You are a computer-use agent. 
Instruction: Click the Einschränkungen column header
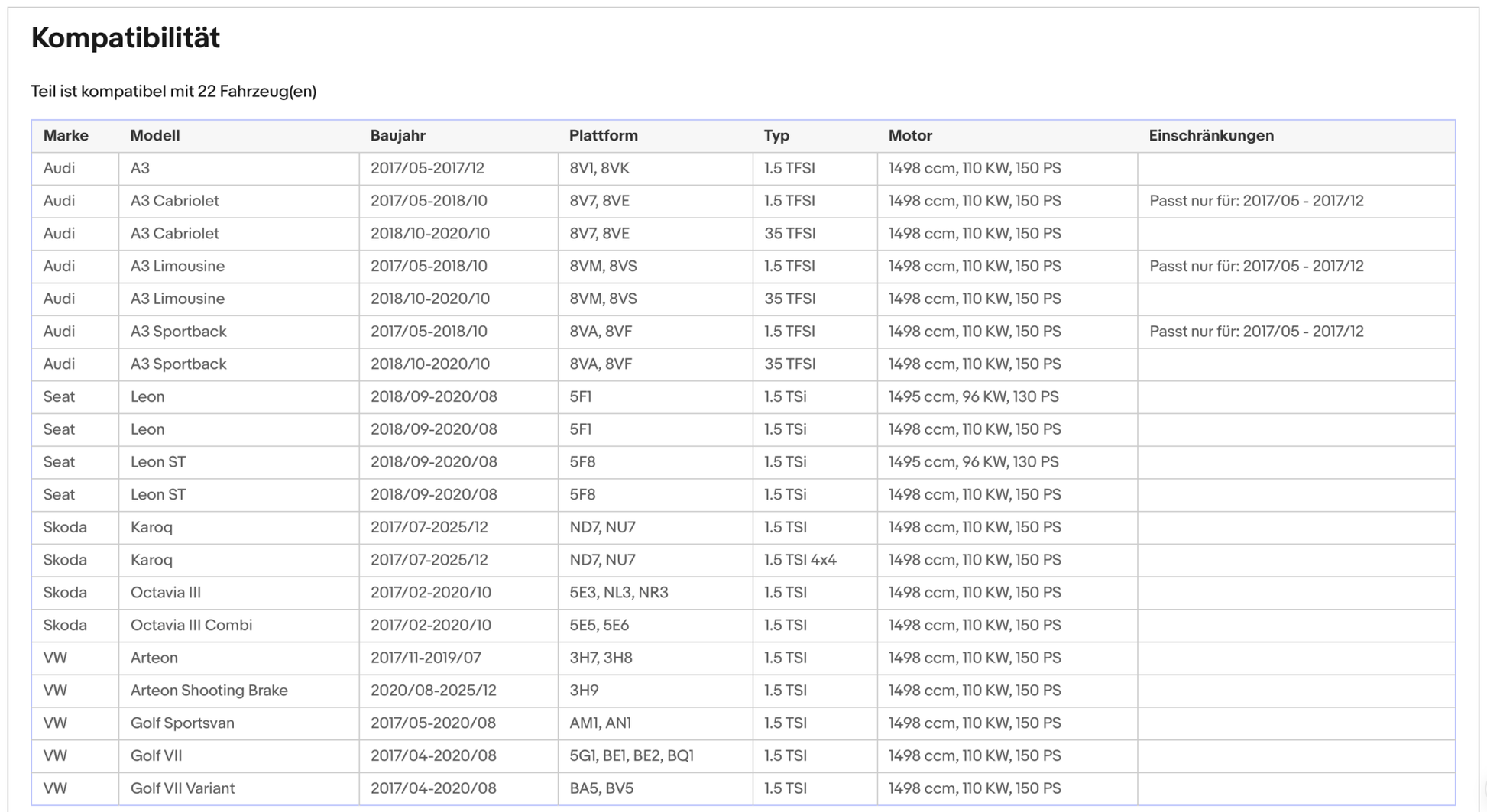coord(1211,136)
